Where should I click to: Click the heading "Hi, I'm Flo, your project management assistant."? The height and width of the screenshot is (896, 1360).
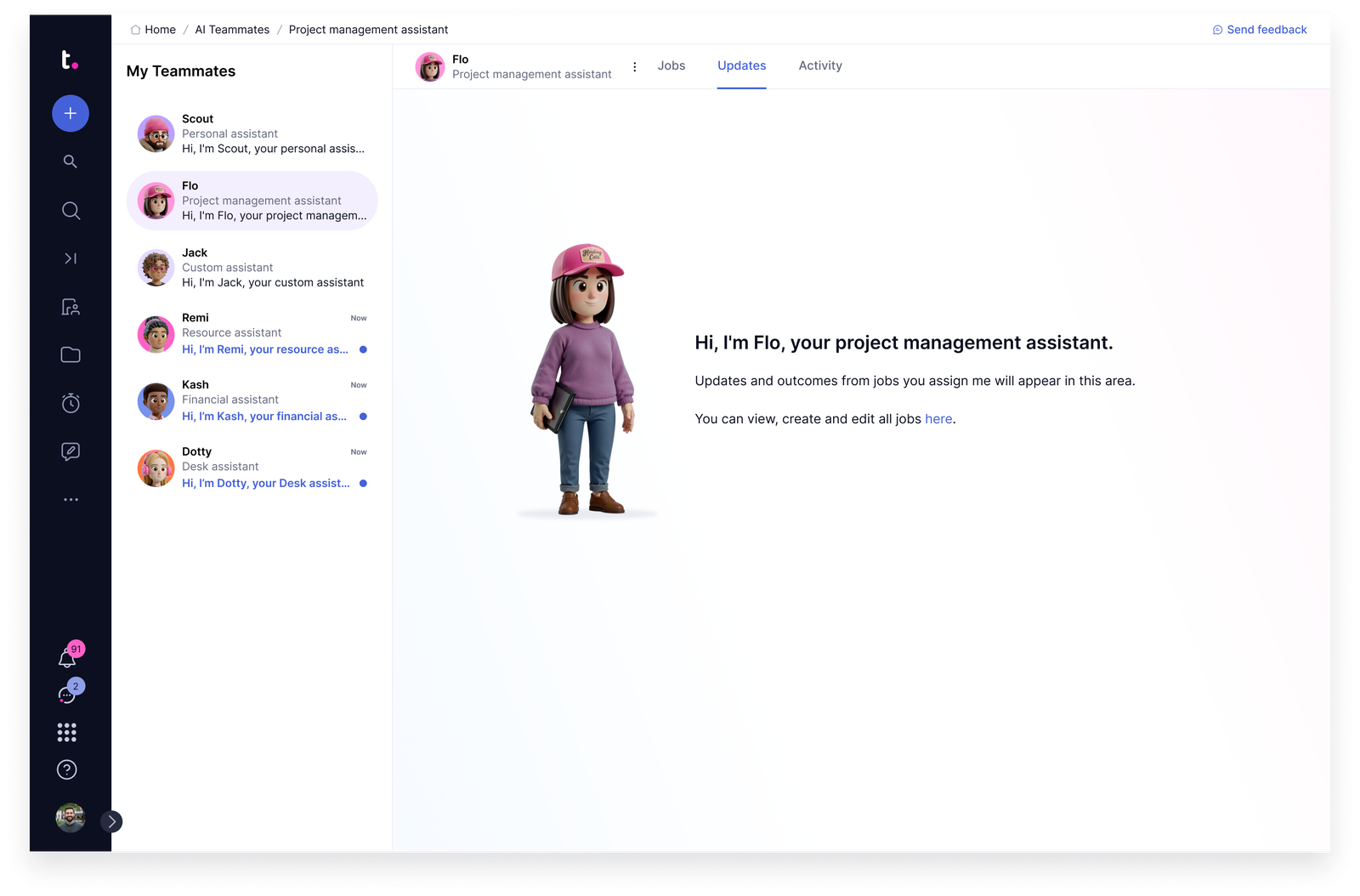[x=904, y=343]
